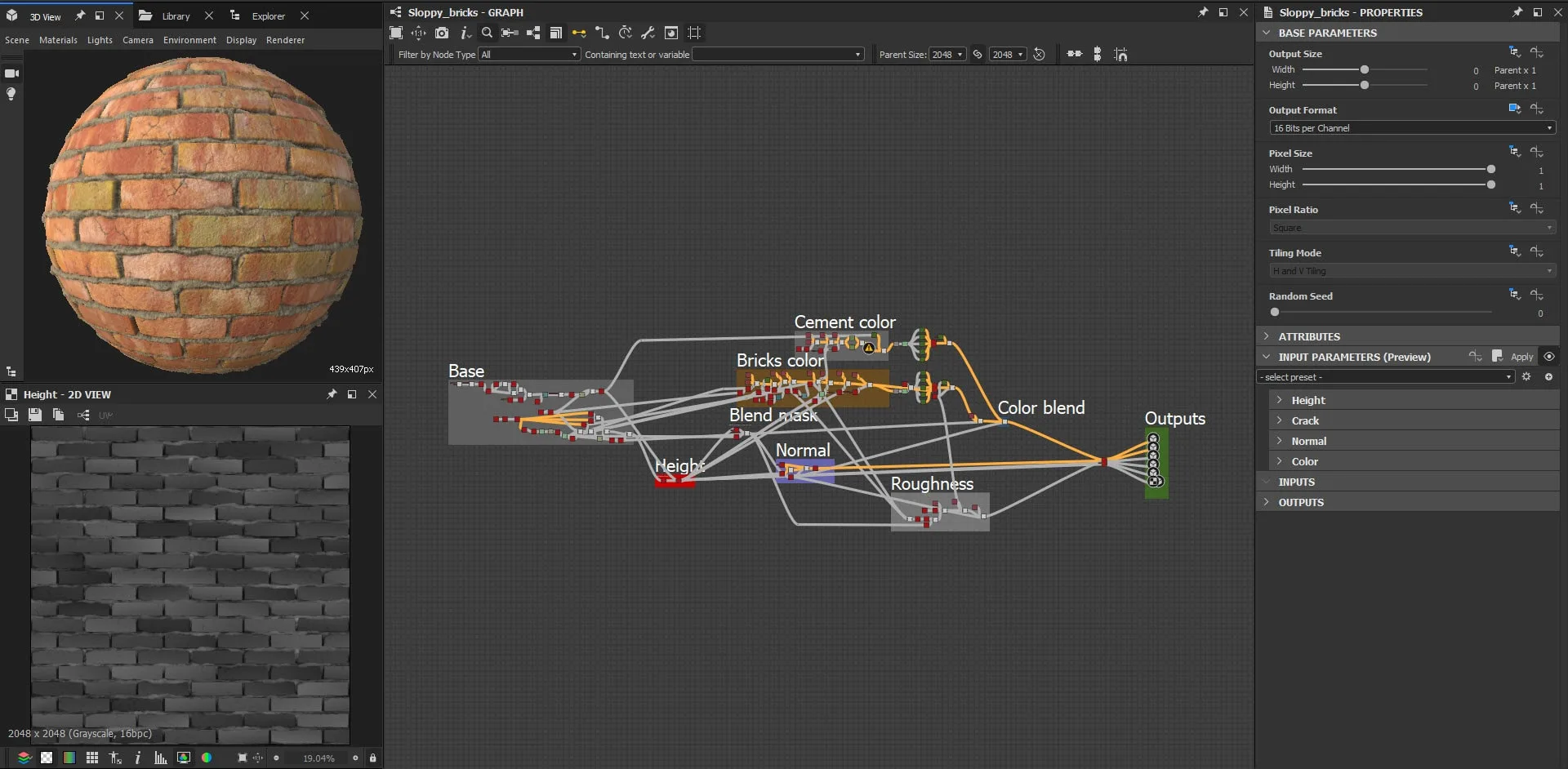
Task: Click the light bulb icon in 3D view
Action: 11,94
